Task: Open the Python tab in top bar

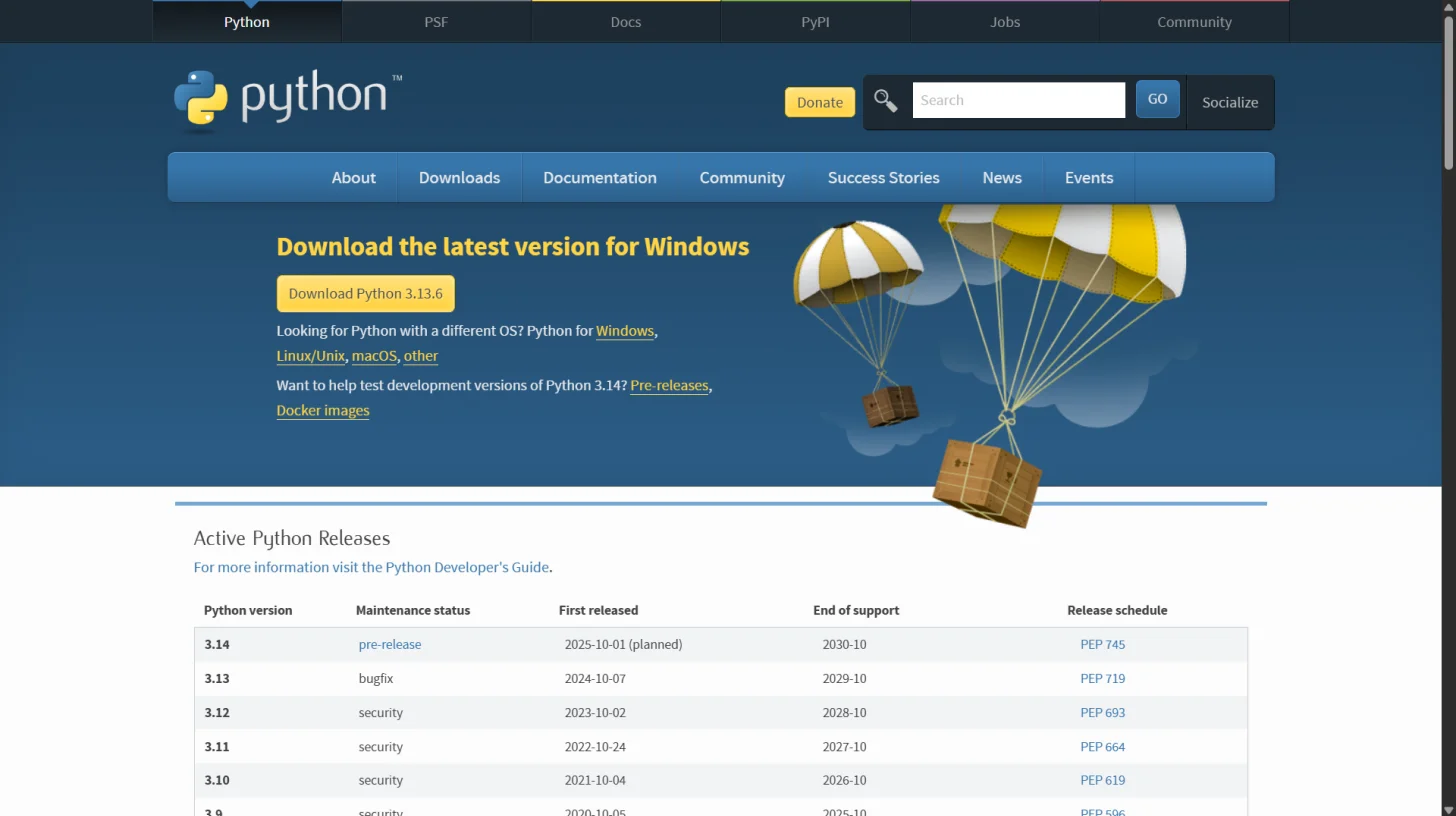Action: tap(247, 22)
